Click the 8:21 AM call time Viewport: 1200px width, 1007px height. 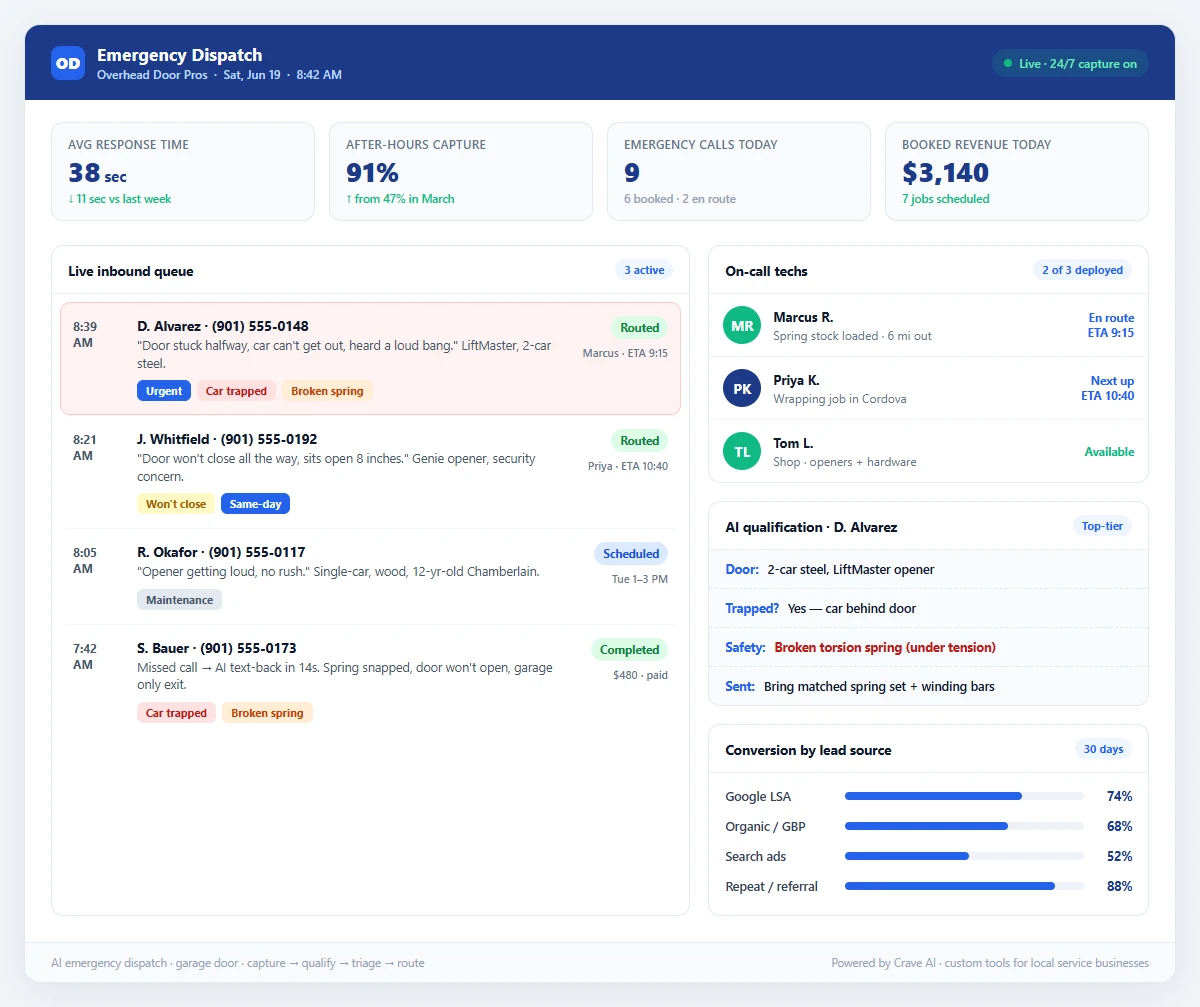coord(85,447)
